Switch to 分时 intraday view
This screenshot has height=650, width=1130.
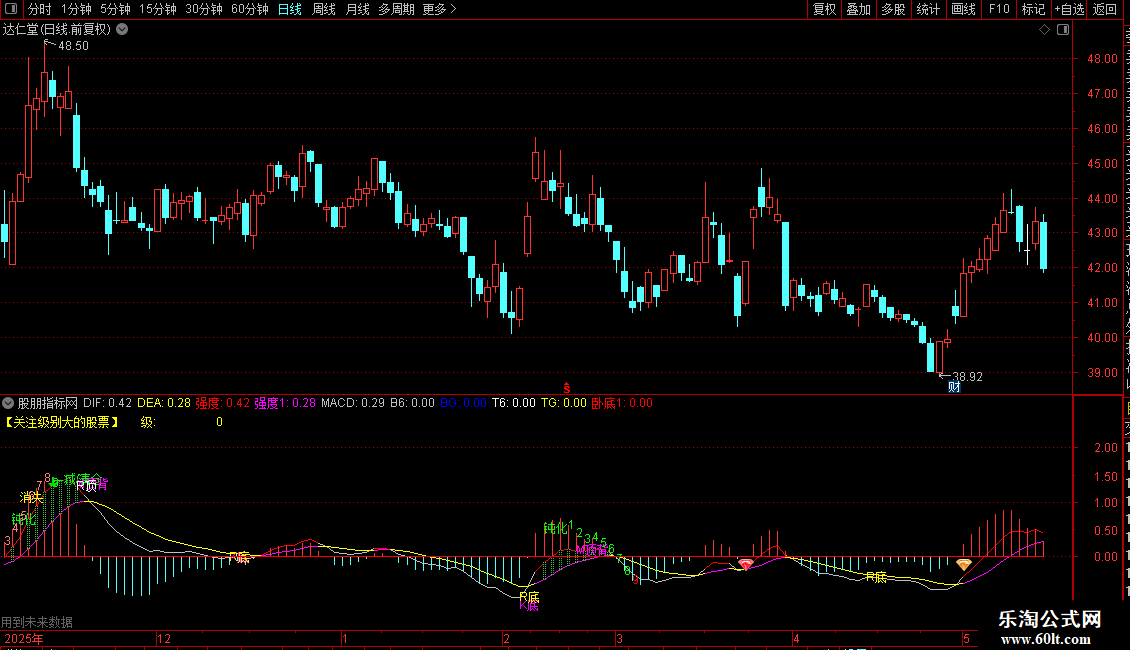(x=40, y=9)
